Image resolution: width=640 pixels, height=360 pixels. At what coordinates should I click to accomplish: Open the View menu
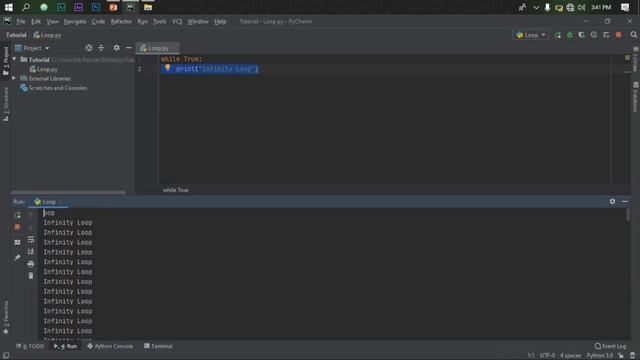pyautogui.click(x=52, y=22)
